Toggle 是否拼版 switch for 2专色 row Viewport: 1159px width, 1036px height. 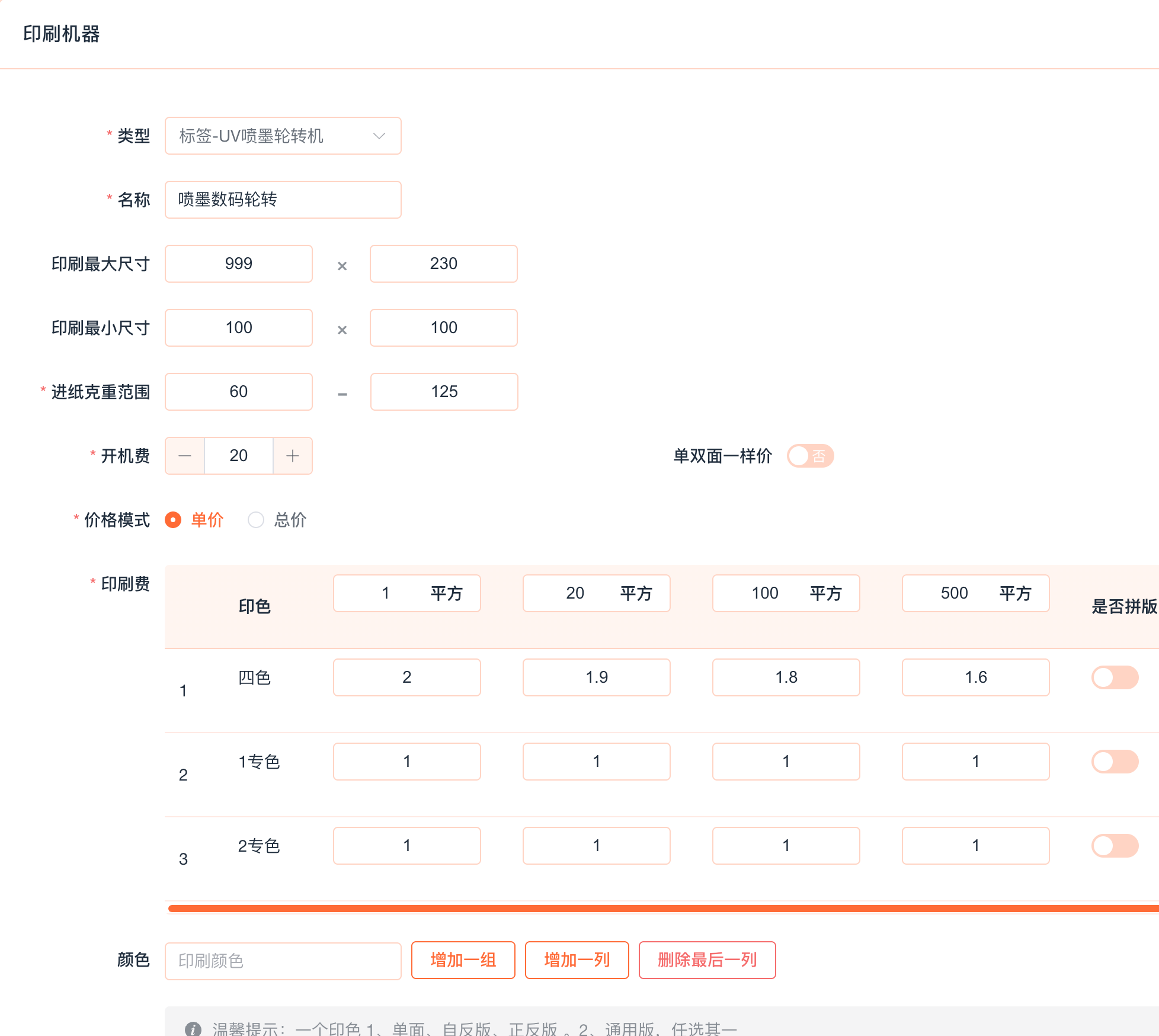[1115, 846]
